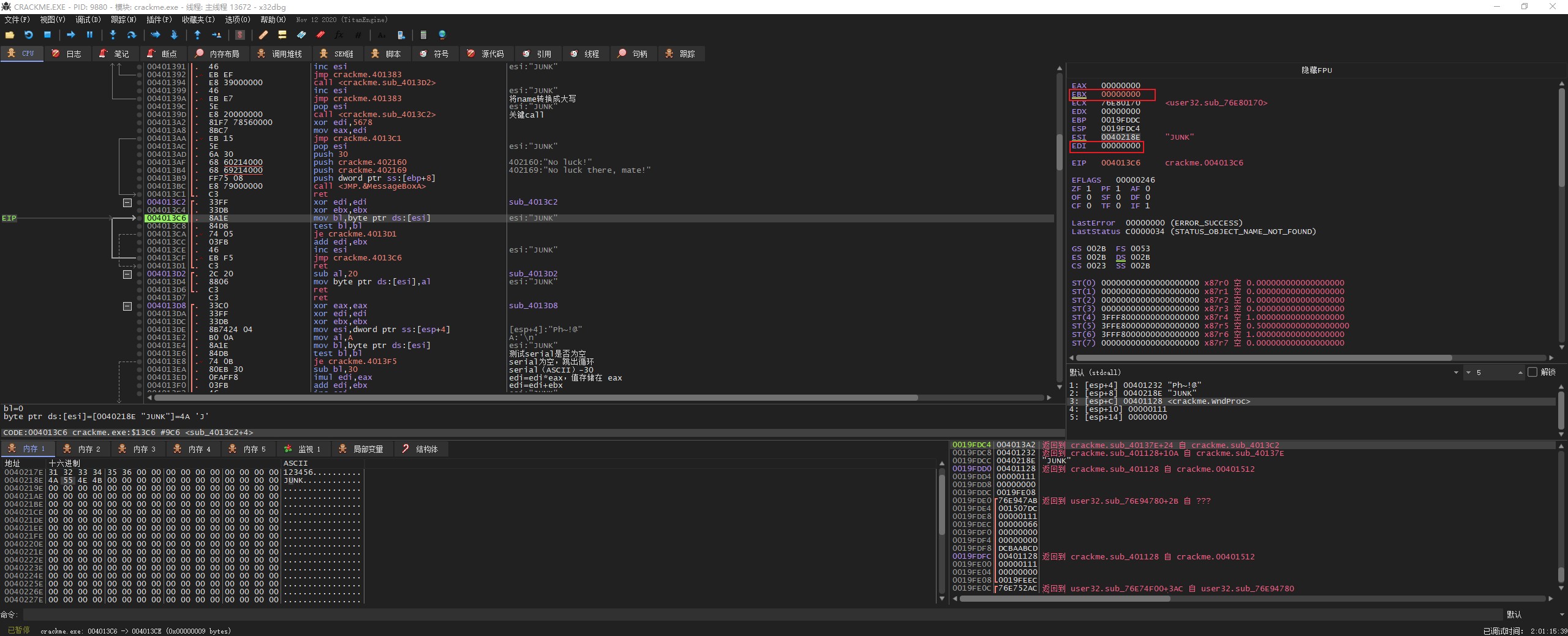Click the step into icon
This screenshot has width=1568, height=636.
[x=113, y=35]
